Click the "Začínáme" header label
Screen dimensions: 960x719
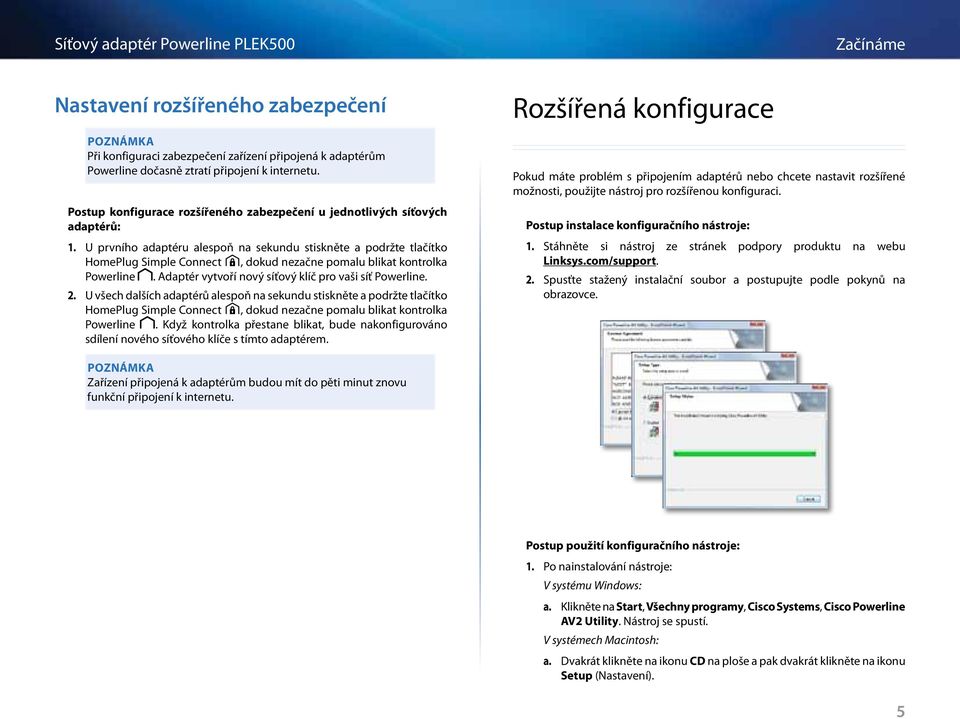pos(870,44)
